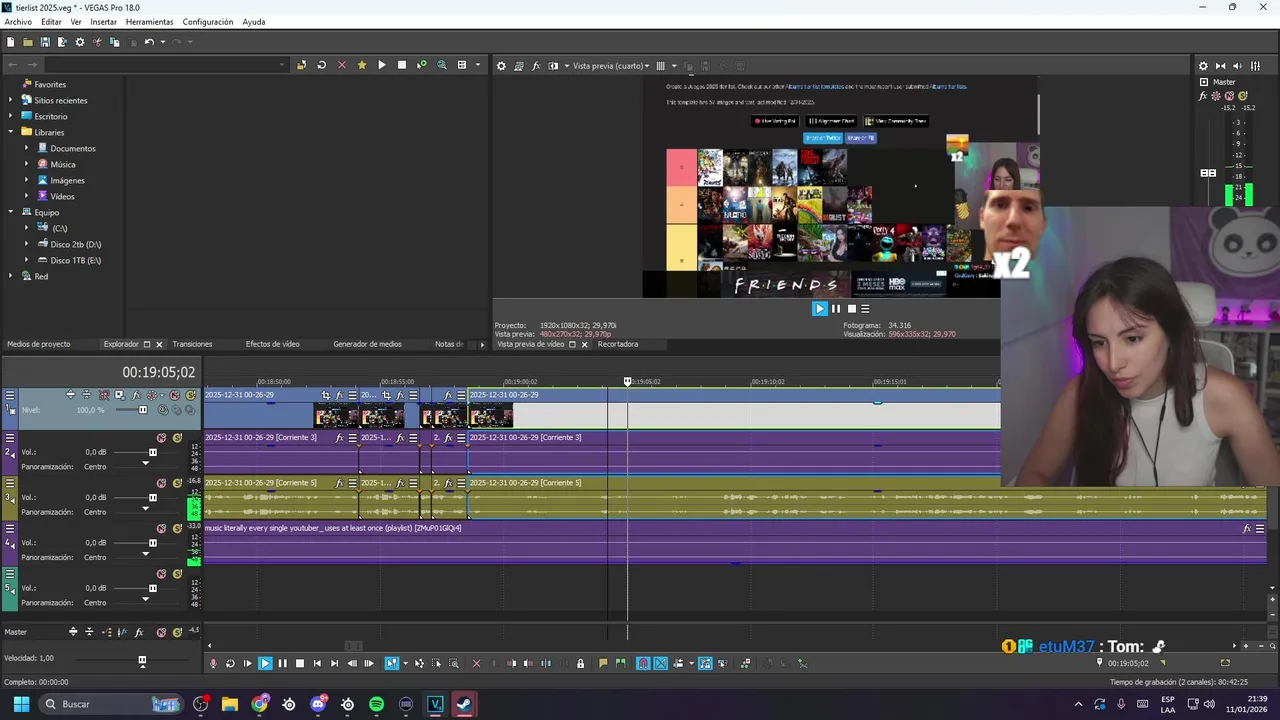Expand the Escritorio tree node
This screenshot has width=1280, height=720.
coord(12,116)
